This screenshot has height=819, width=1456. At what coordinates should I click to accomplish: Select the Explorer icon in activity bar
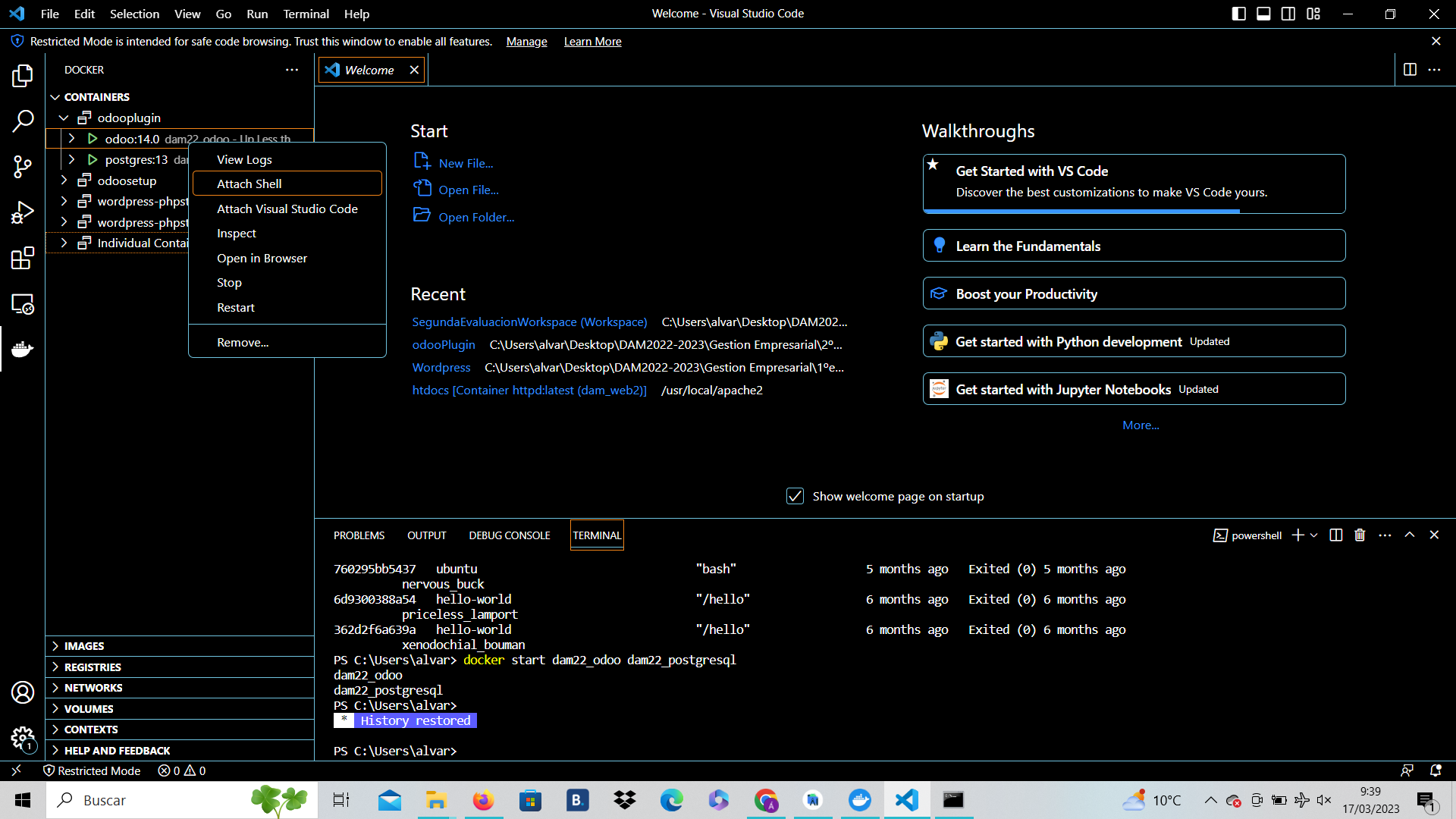point(23,76)
